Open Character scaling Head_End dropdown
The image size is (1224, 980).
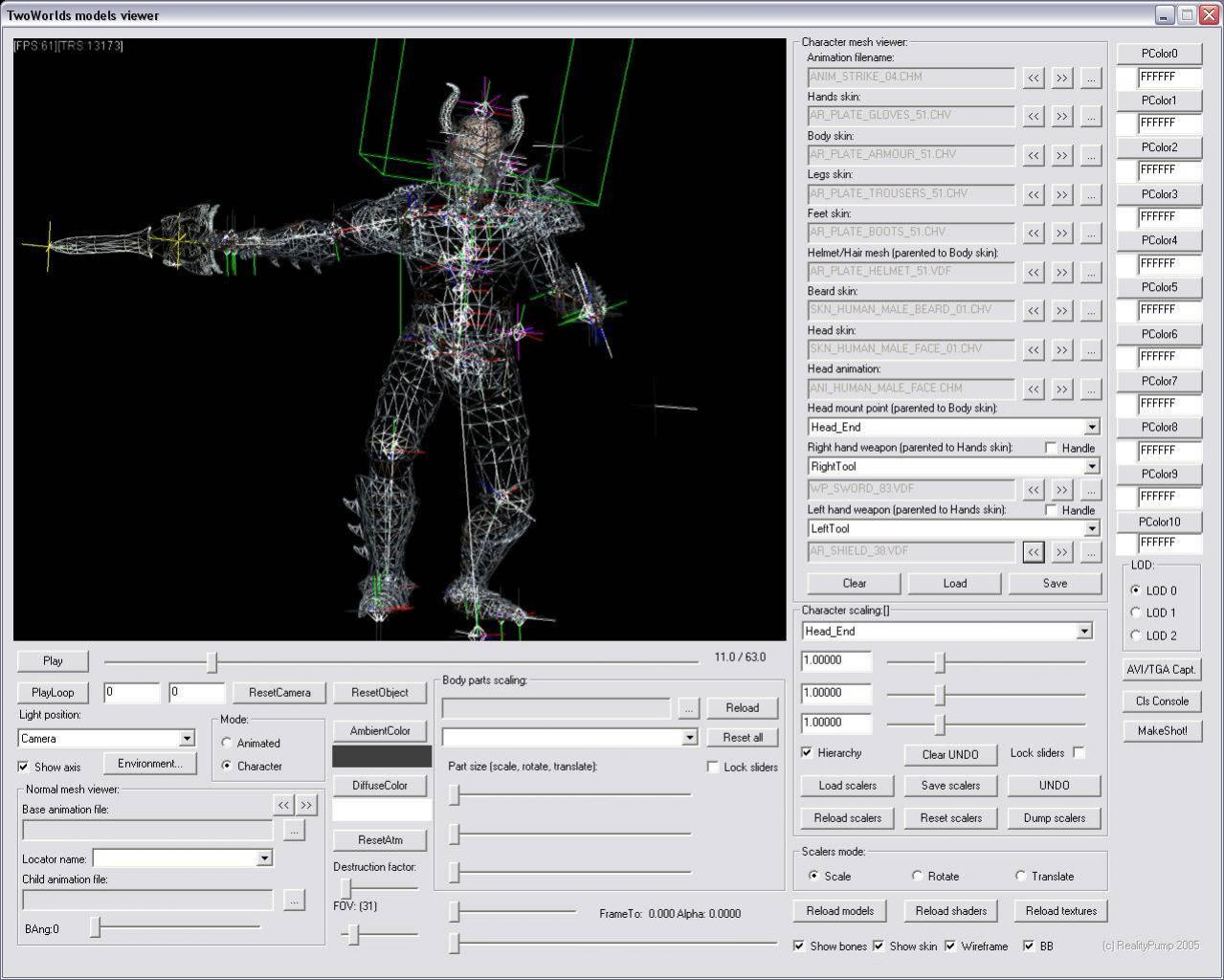[1084, 631]
